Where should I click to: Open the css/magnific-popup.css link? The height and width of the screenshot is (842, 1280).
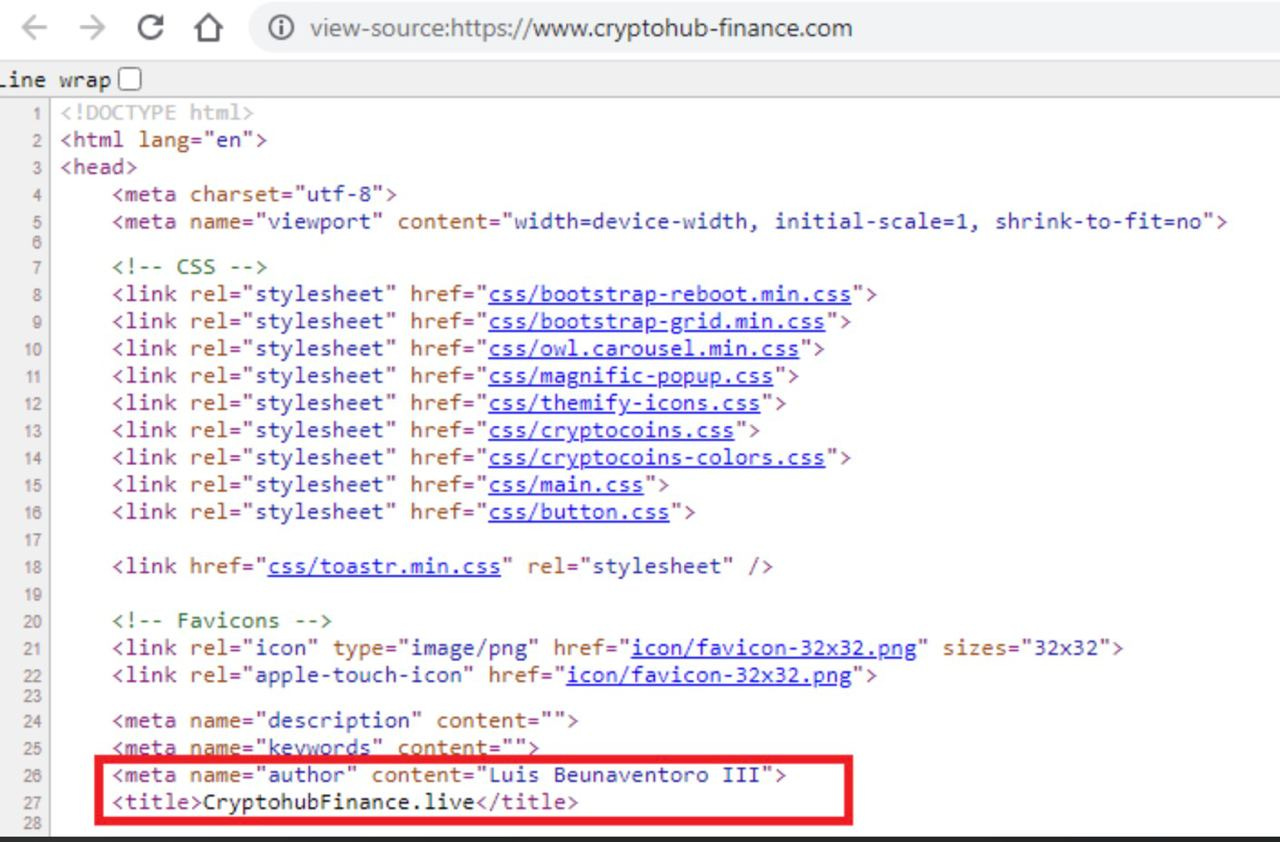point(630,376)
